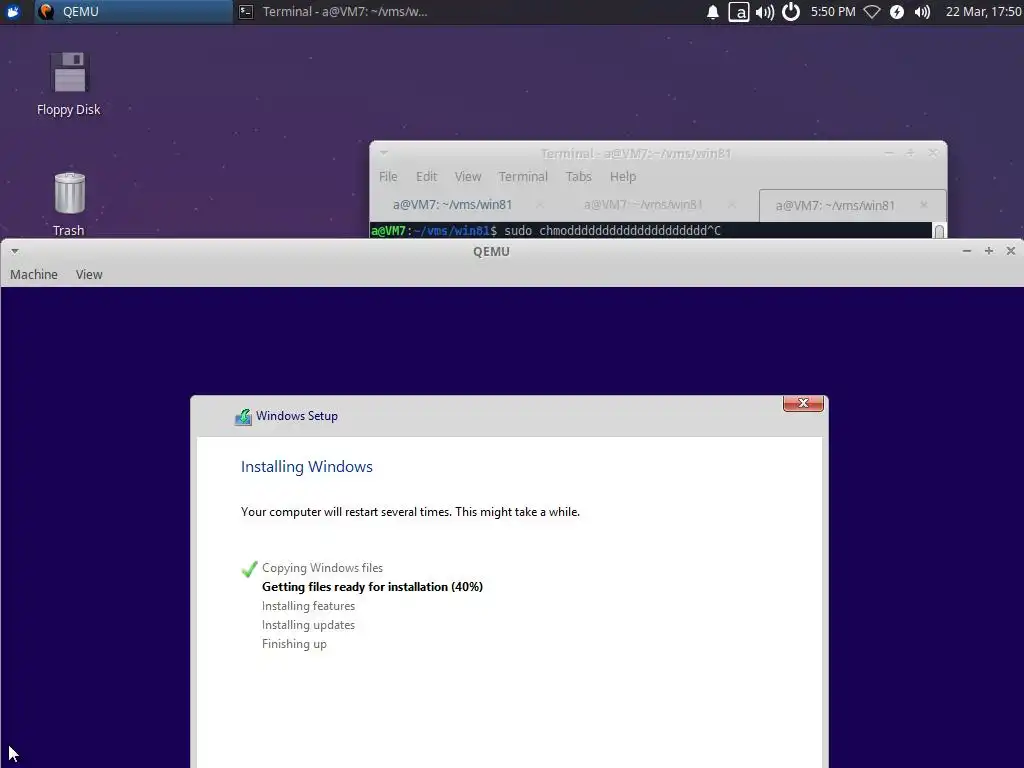Switch to the second terminal tab
The height and width of the screenshot is (768, 1024).
[643, 204]
